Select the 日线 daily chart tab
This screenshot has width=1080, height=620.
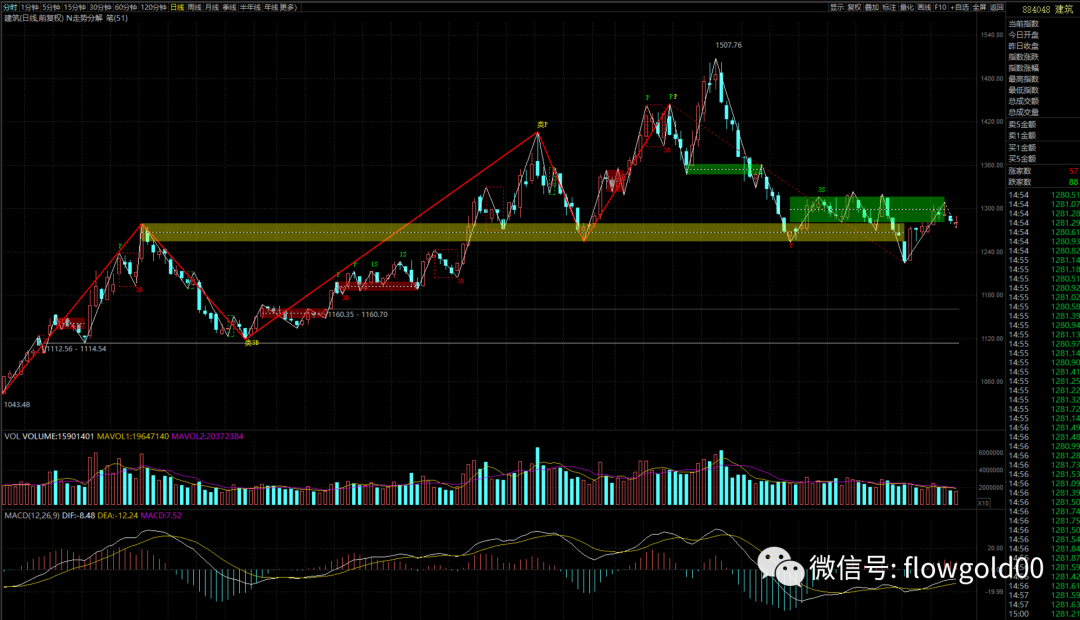[177, 7]
